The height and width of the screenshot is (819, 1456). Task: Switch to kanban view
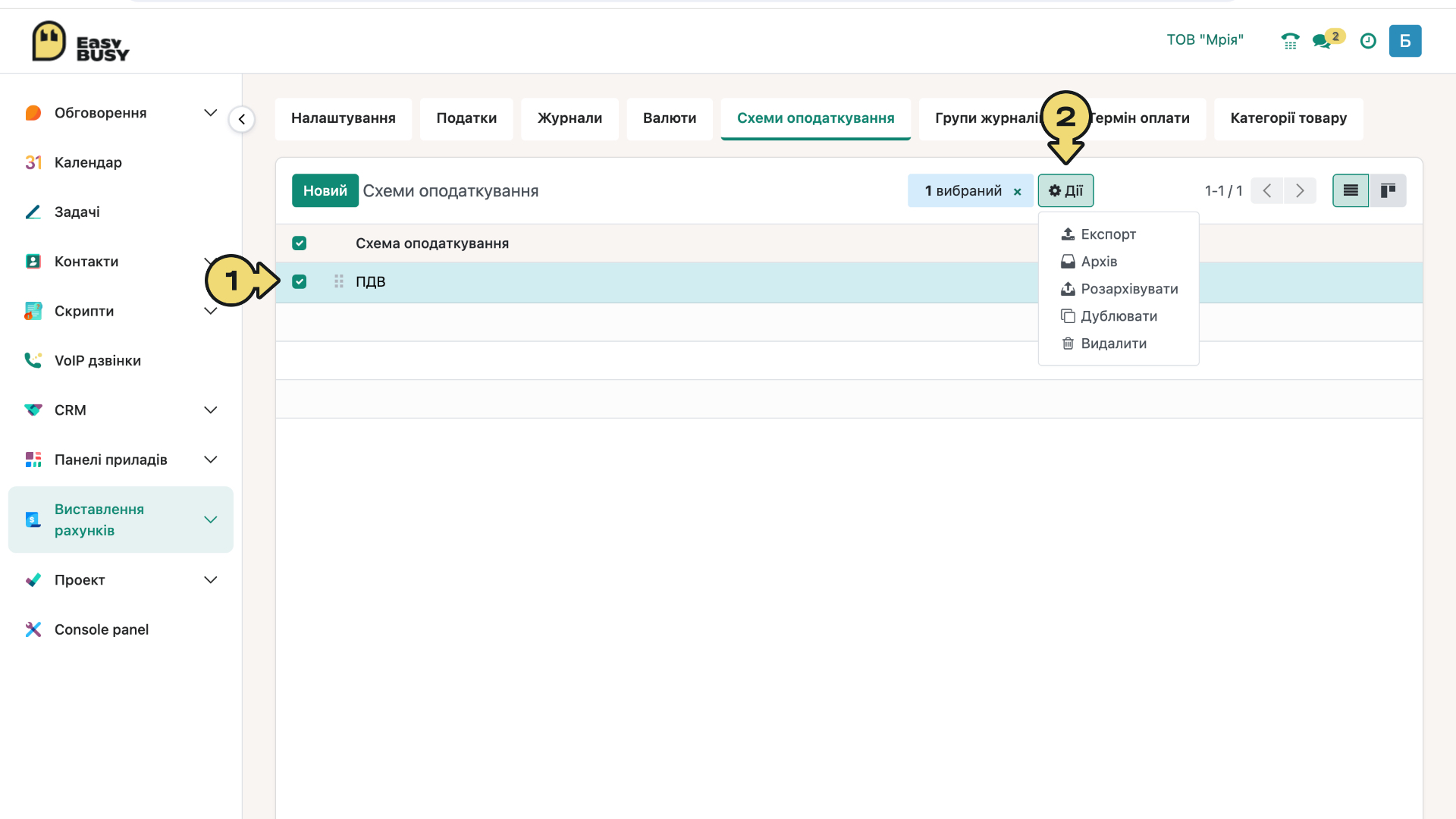pyautogui.click(x=1388, y=190)
